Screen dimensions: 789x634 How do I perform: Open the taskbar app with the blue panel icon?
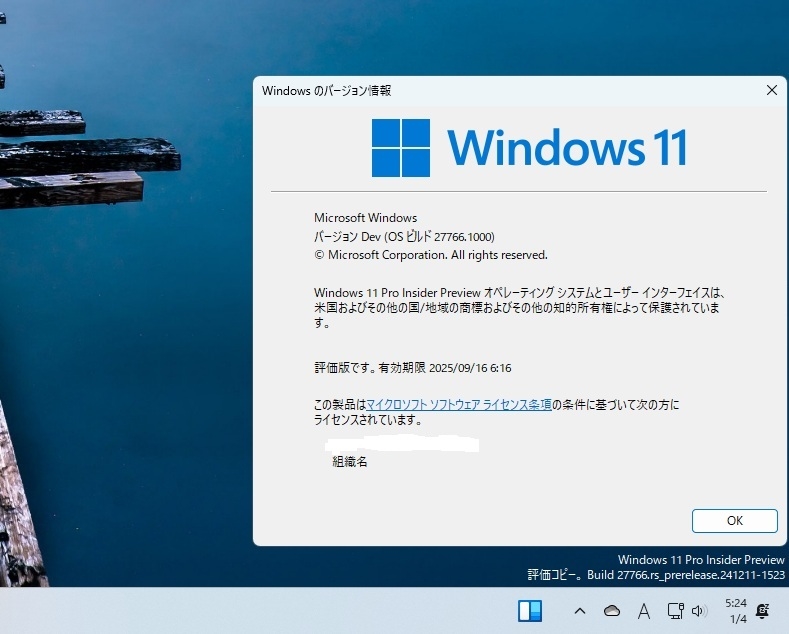(530, 611)
